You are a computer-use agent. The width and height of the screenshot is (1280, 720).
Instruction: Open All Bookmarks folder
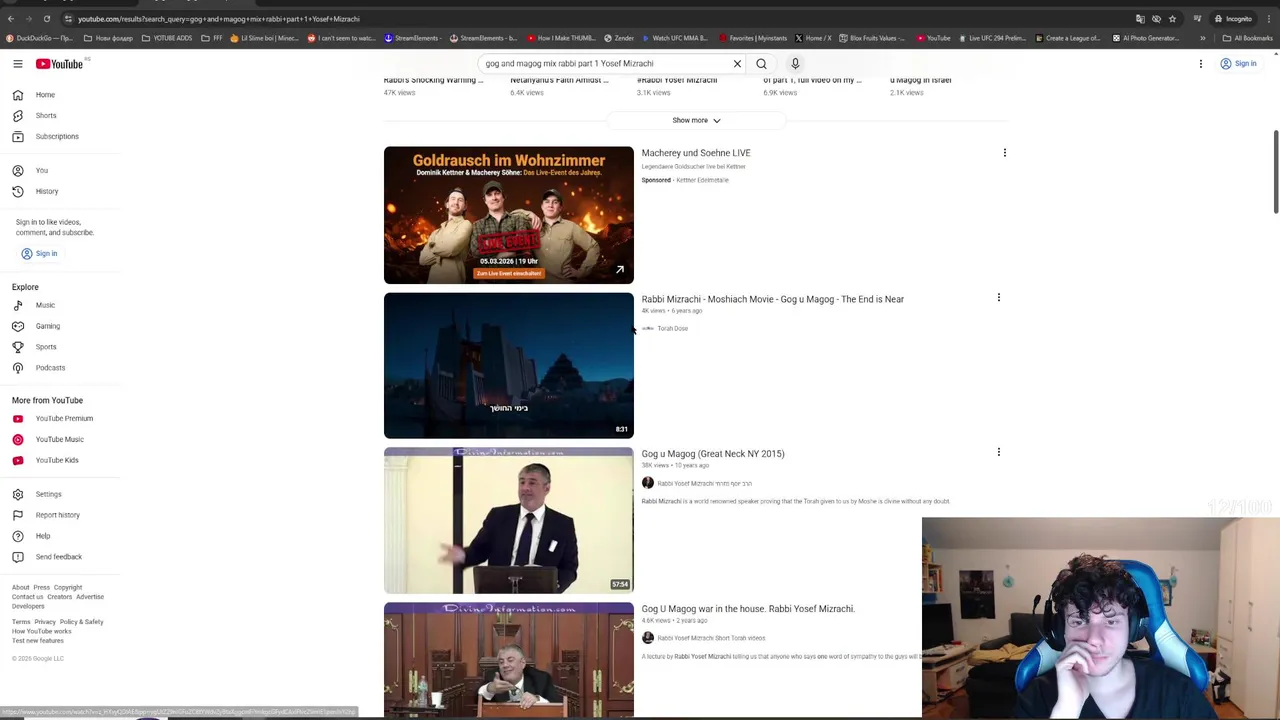[1247, 38]
